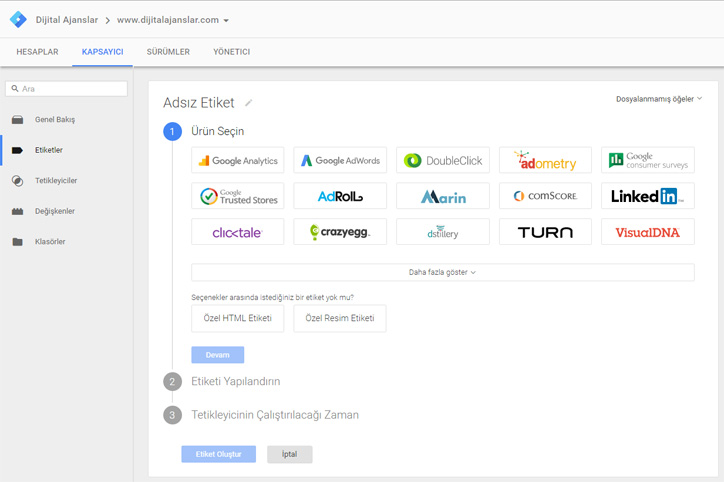Select Özel HTML Etiketi button
Screen dimensions: 724x482
[x=238, y=318]
